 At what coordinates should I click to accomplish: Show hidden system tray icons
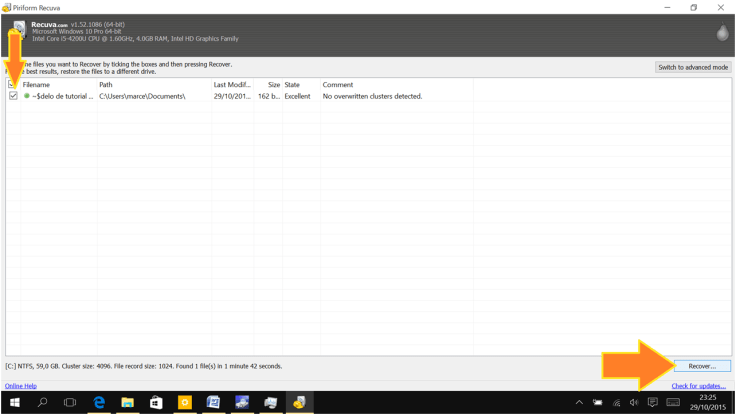coord(578,402)
